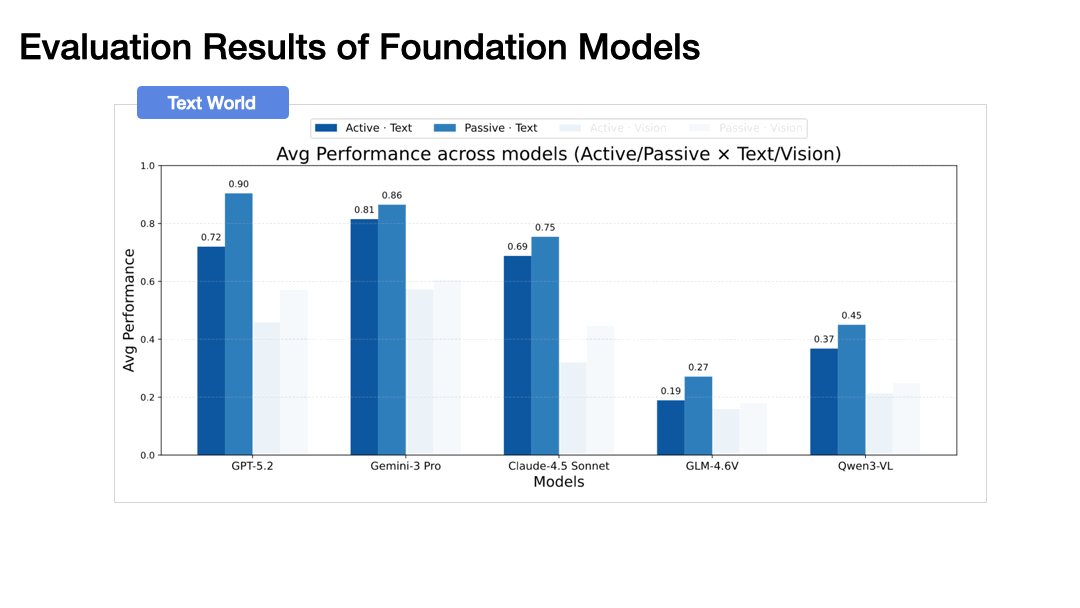Select the slide title Evaluation Results text
Viewport: 1080px width, 608px height.
point(359,47)
